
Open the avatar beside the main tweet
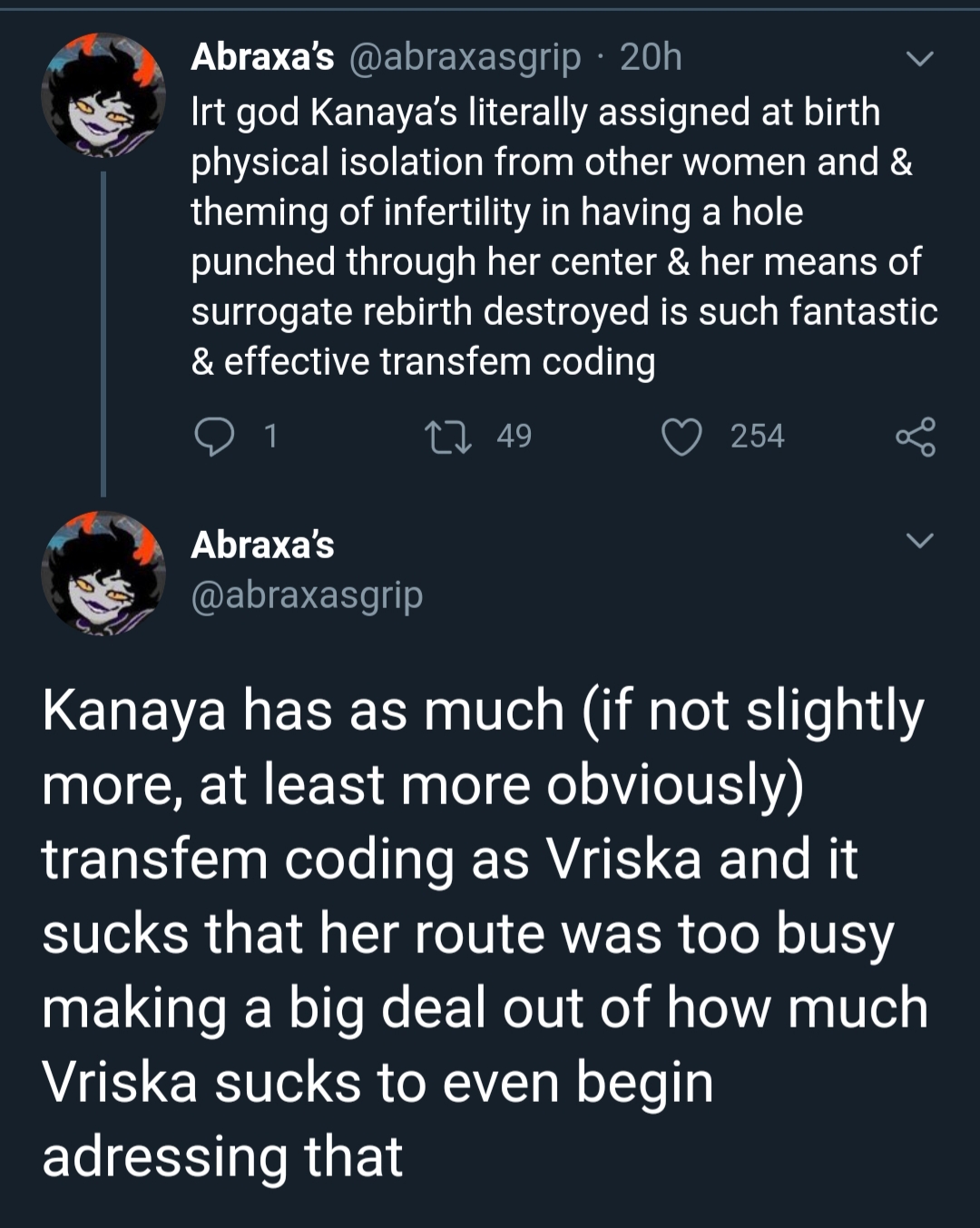103,573
